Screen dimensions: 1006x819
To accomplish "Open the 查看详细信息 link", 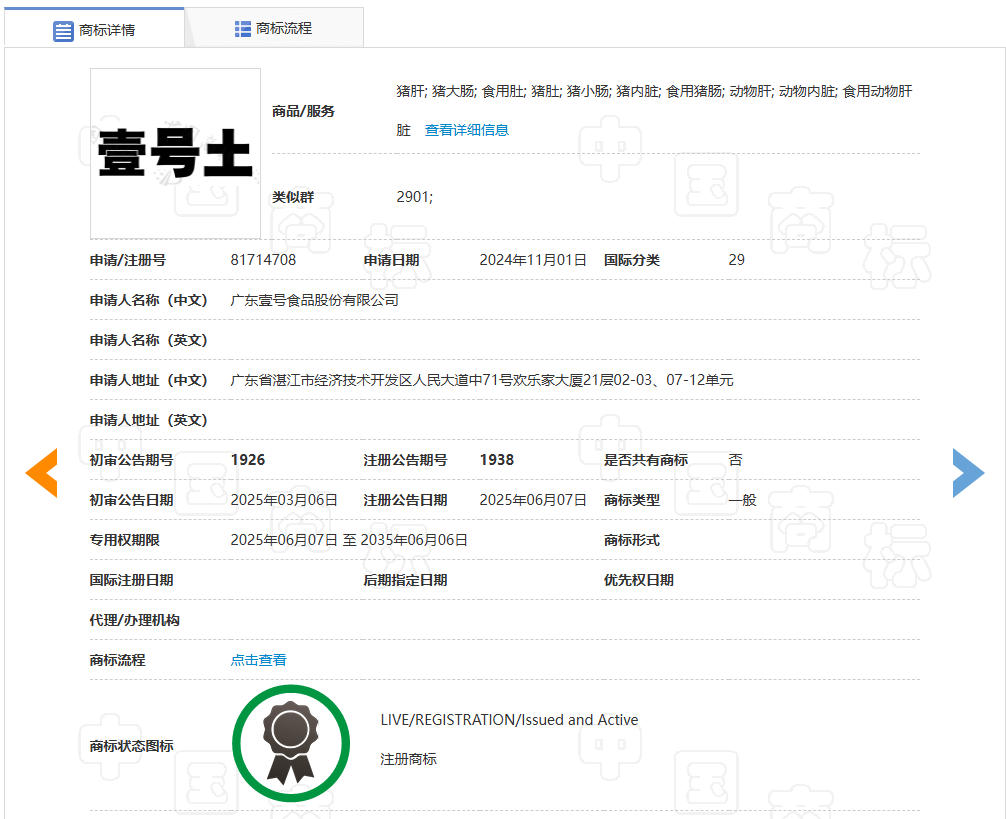I will 466,130.
